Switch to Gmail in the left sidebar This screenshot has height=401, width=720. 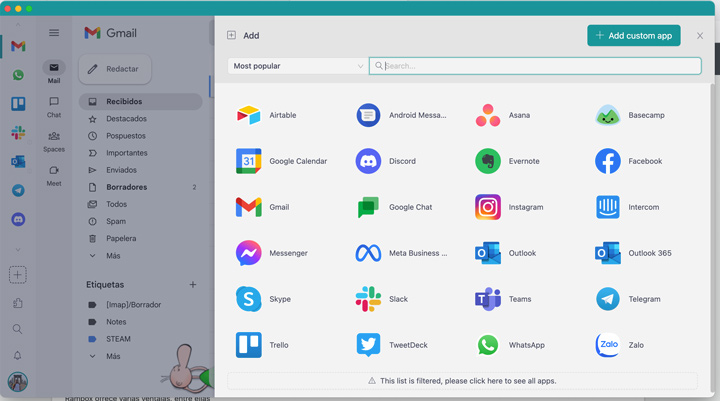18,46
